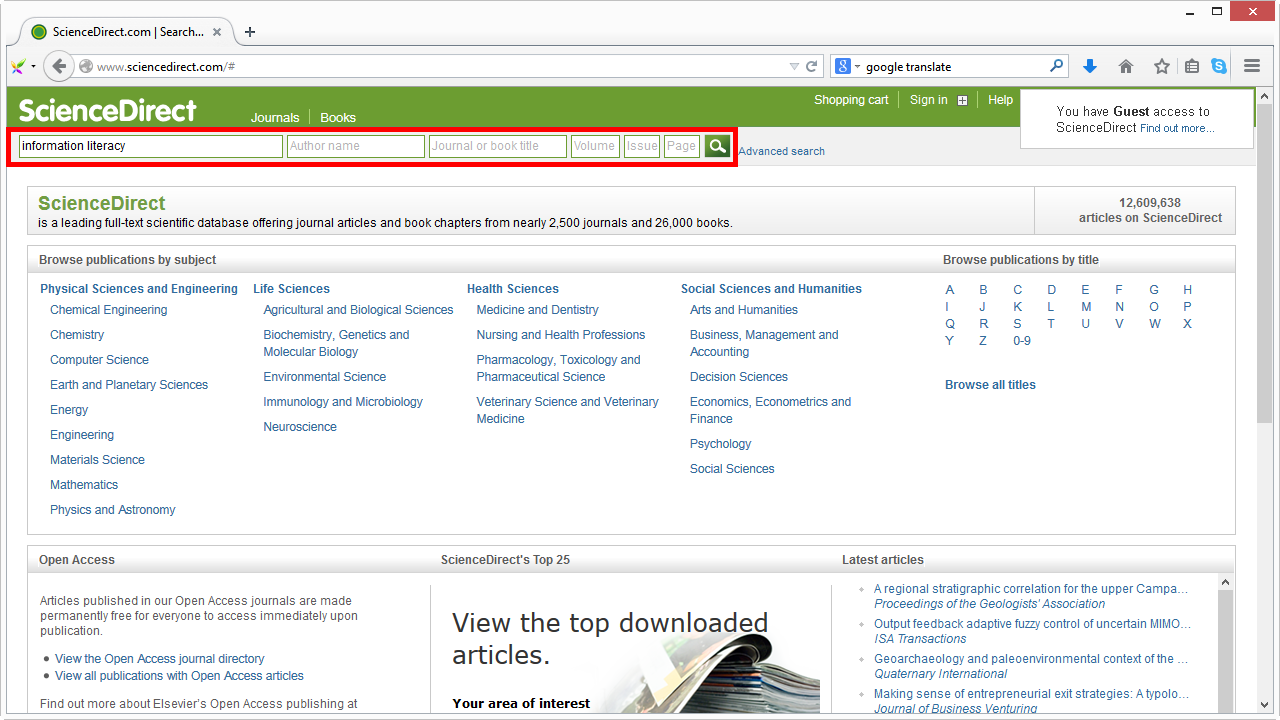Click the ScienceDirect logo

tap(108, 110)
